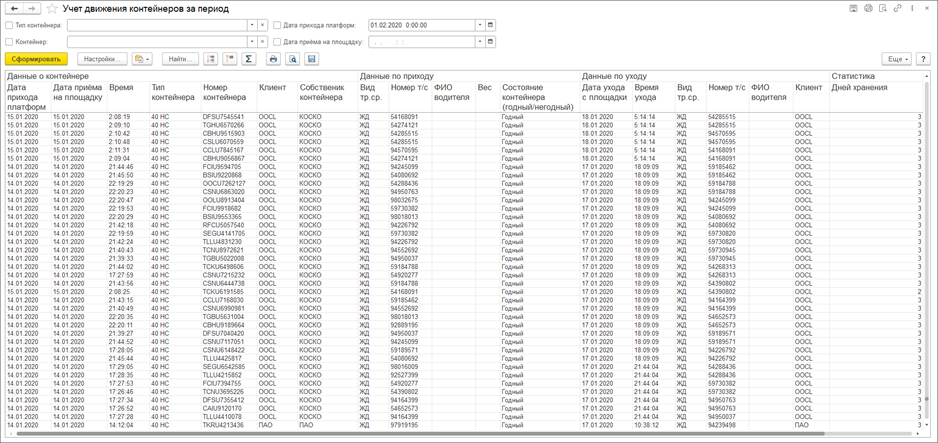Click the expand all groups icon
Screen dimensions: 938x443
pyautogui.click(x=211, y=59)
